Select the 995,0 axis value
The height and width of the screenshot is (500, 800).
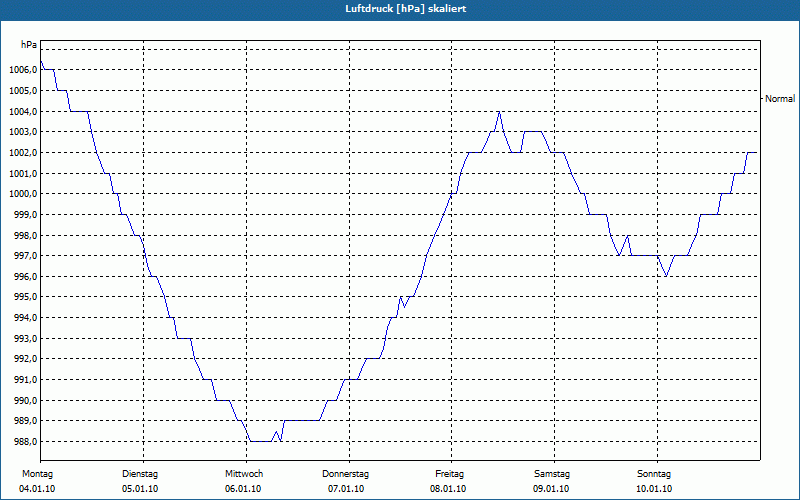click(x=26, y=297)
